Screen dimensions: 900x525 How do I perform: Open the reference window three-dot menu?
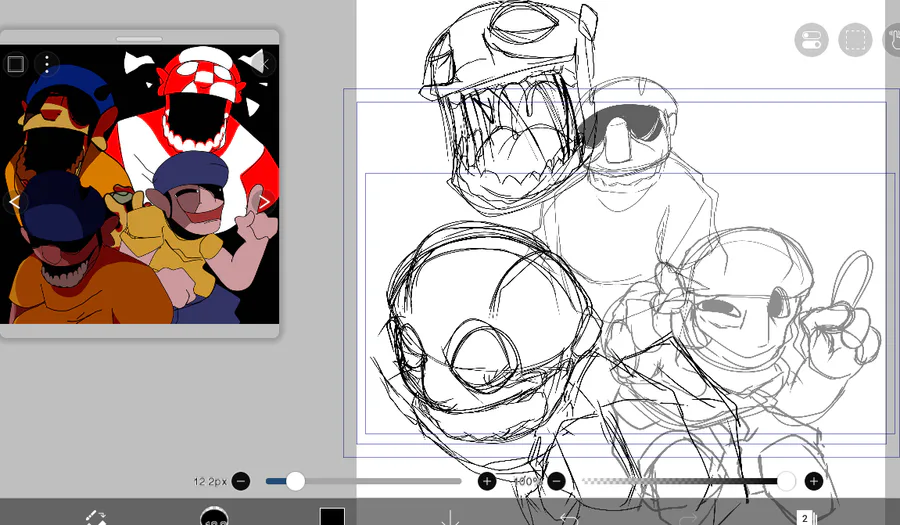[x=47, y=63]
